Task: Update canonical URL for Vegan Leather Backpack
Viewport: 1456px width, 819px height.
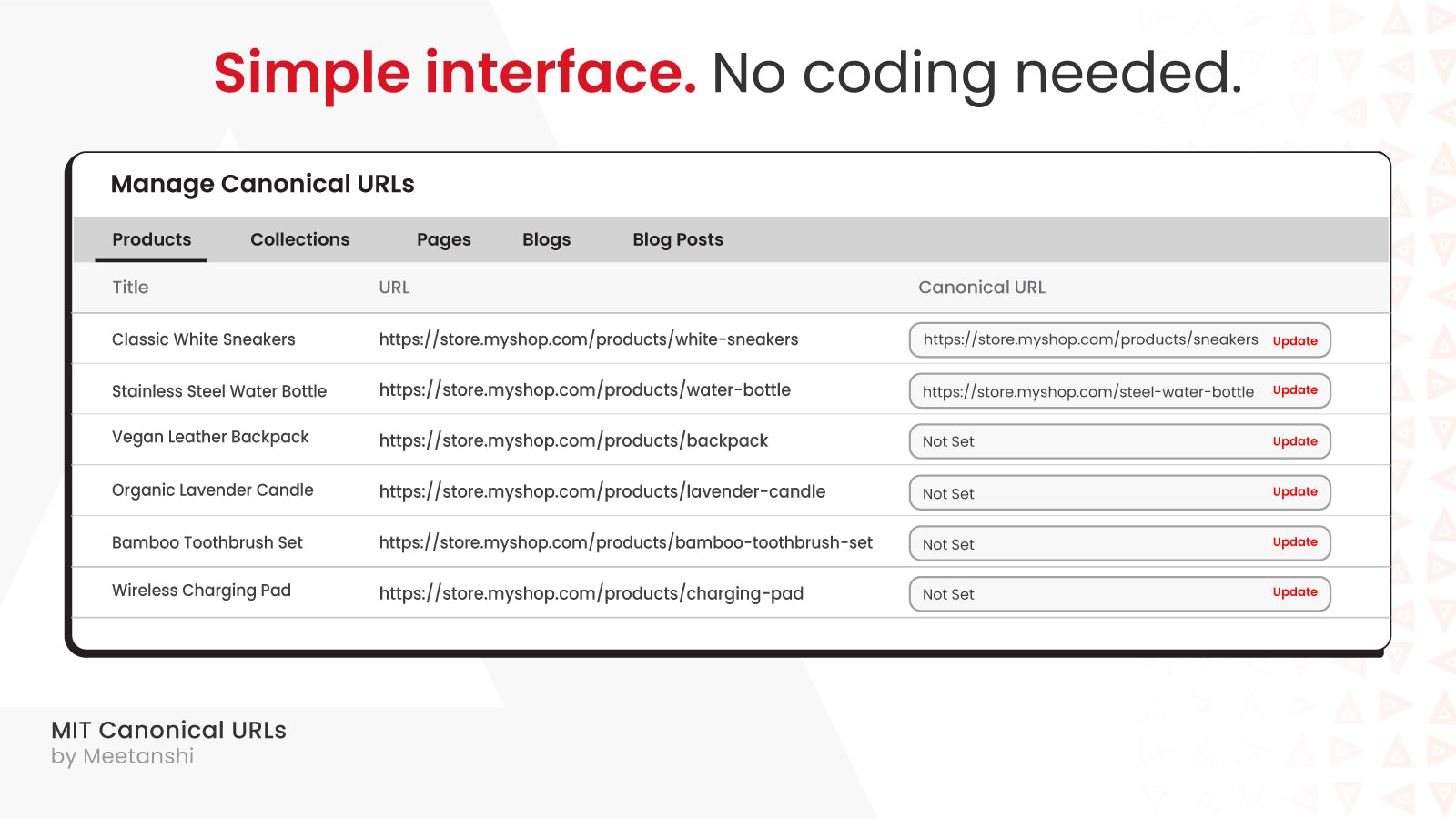Action: (x=1295, y=441)
